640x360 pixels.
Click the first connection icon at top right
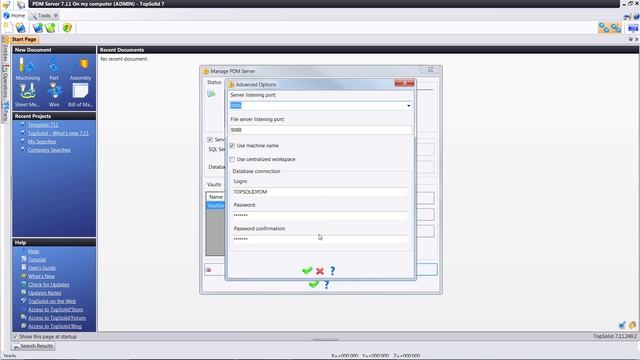(x=604, y=27)
